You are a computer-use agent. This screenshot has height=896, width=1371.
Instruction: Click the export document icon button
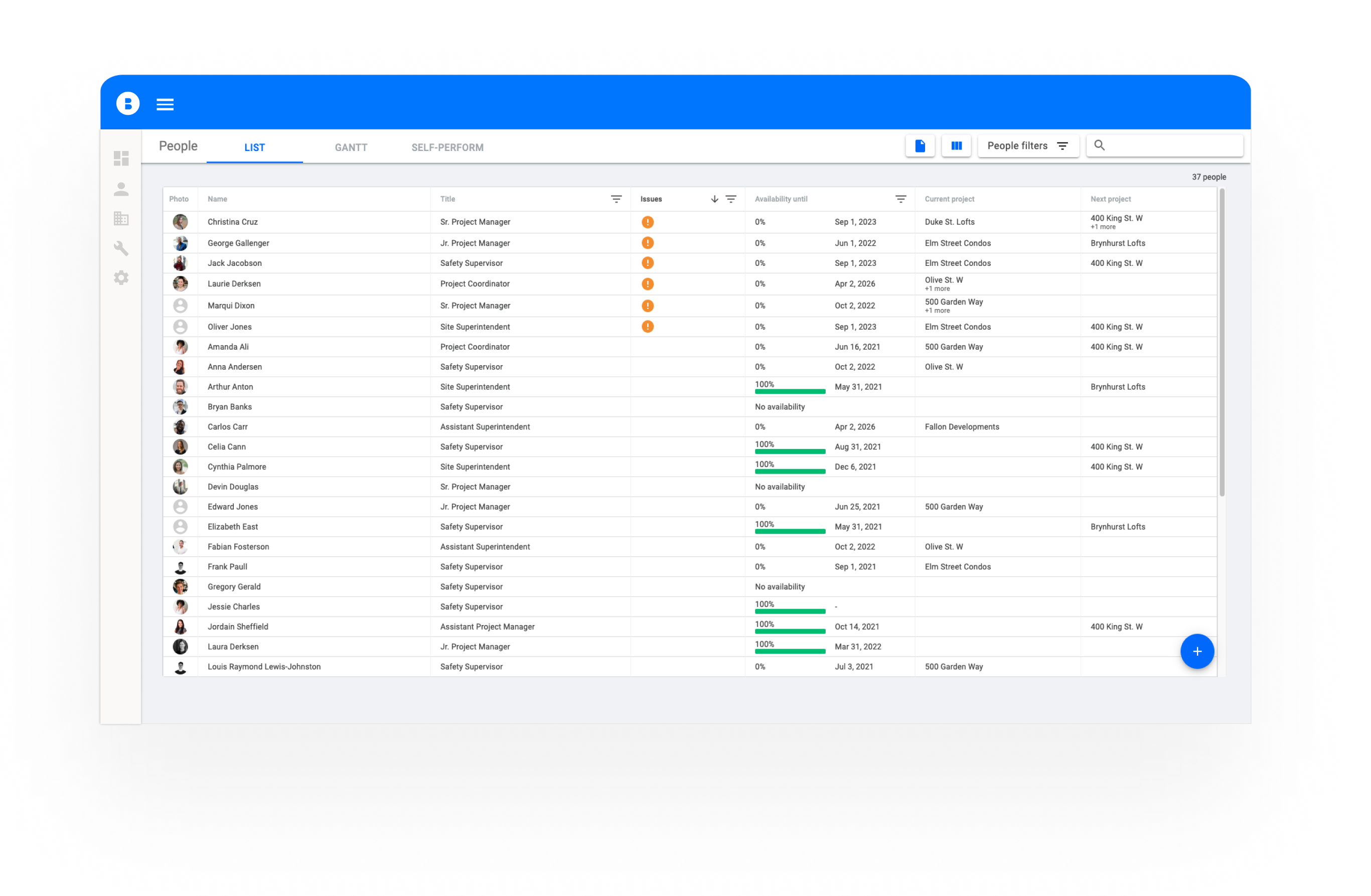tap(920, 146)
